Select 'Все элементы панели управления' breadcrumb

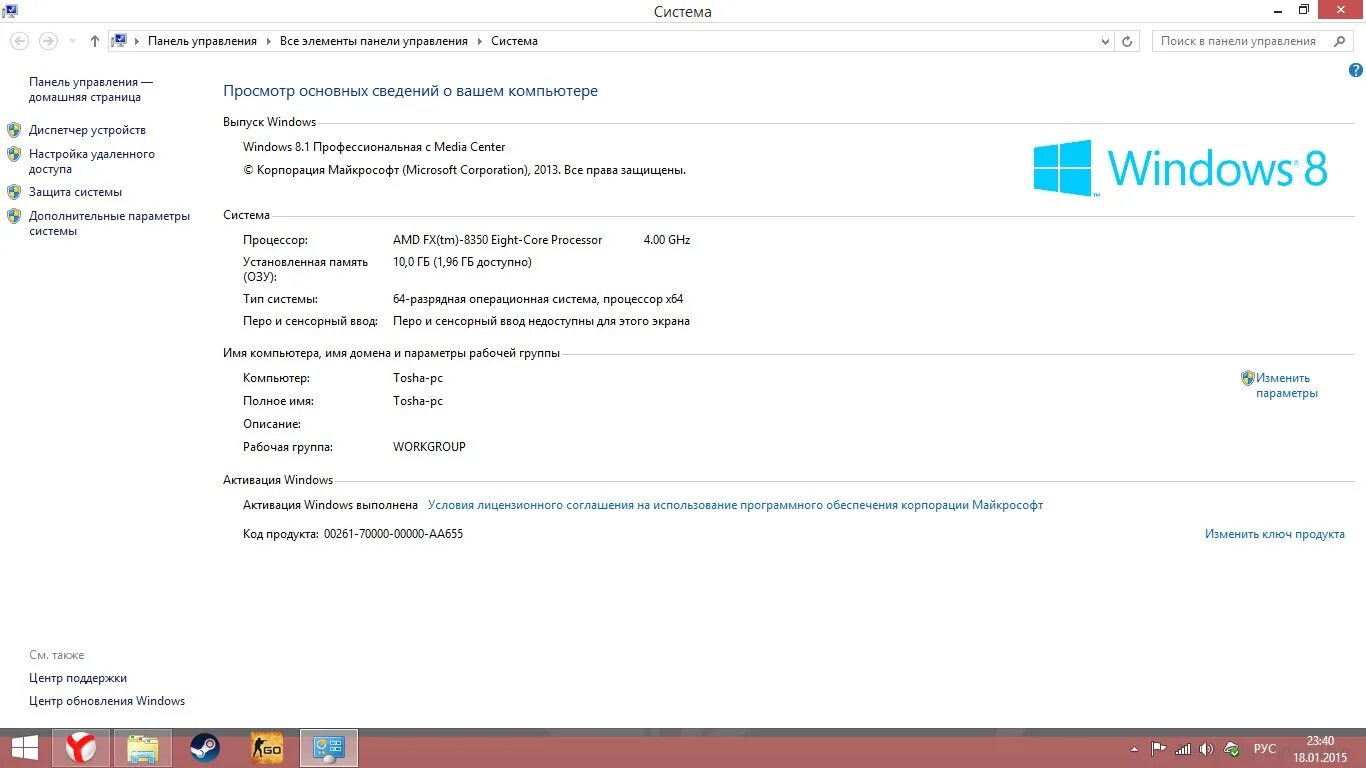pos(374,41)
